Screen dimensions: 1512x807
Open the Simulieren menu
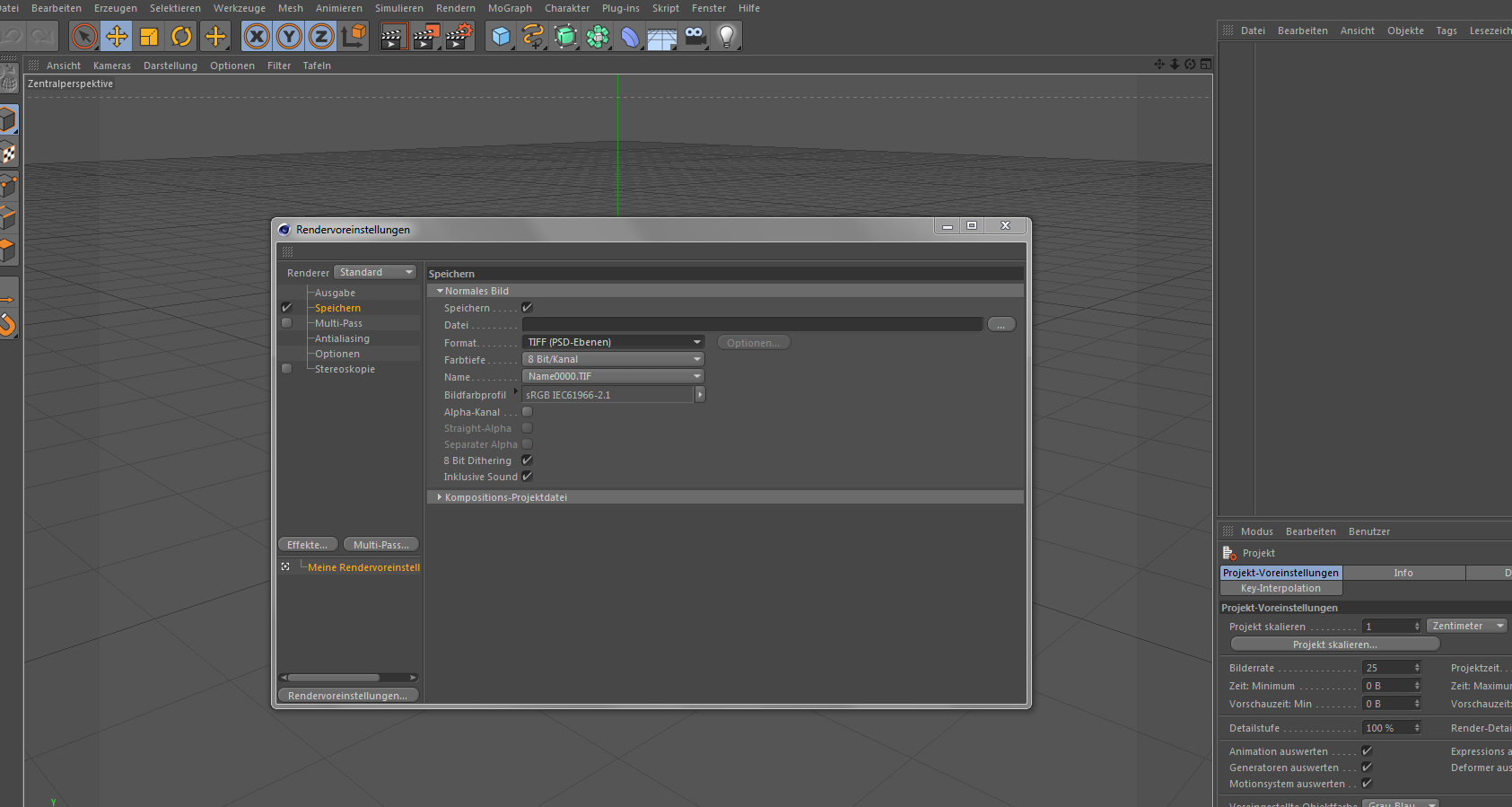point(399,8)
